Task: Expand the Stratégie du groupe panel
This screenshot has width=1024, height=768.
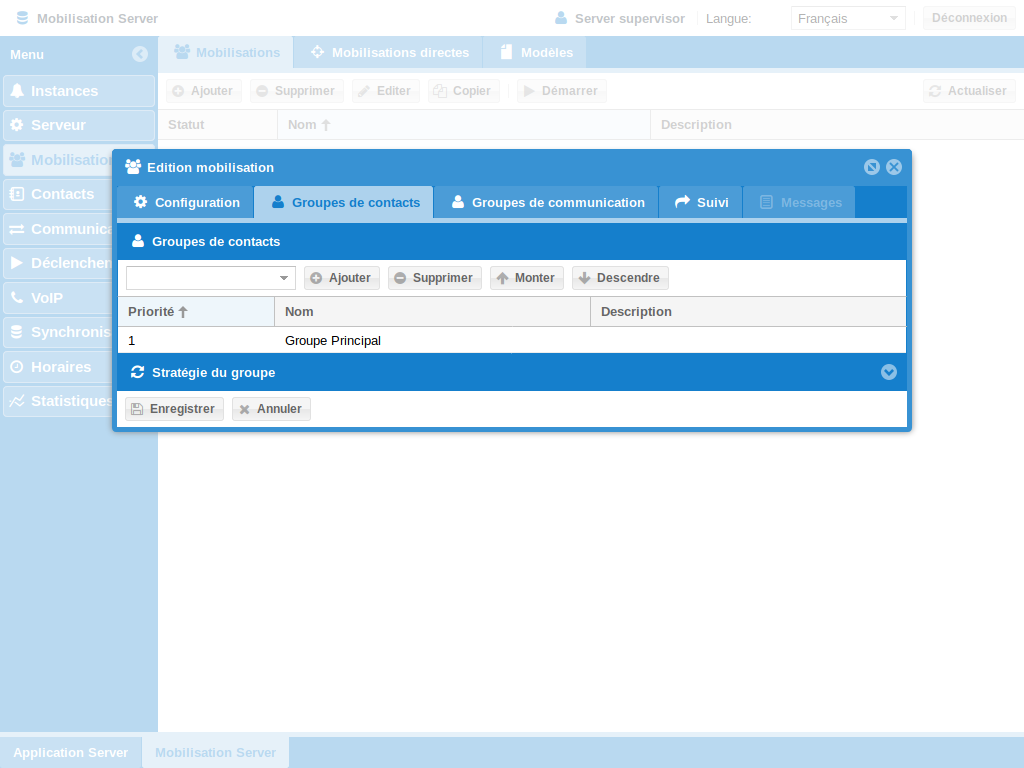Action: pyautogui.click(x=889, y=372)
